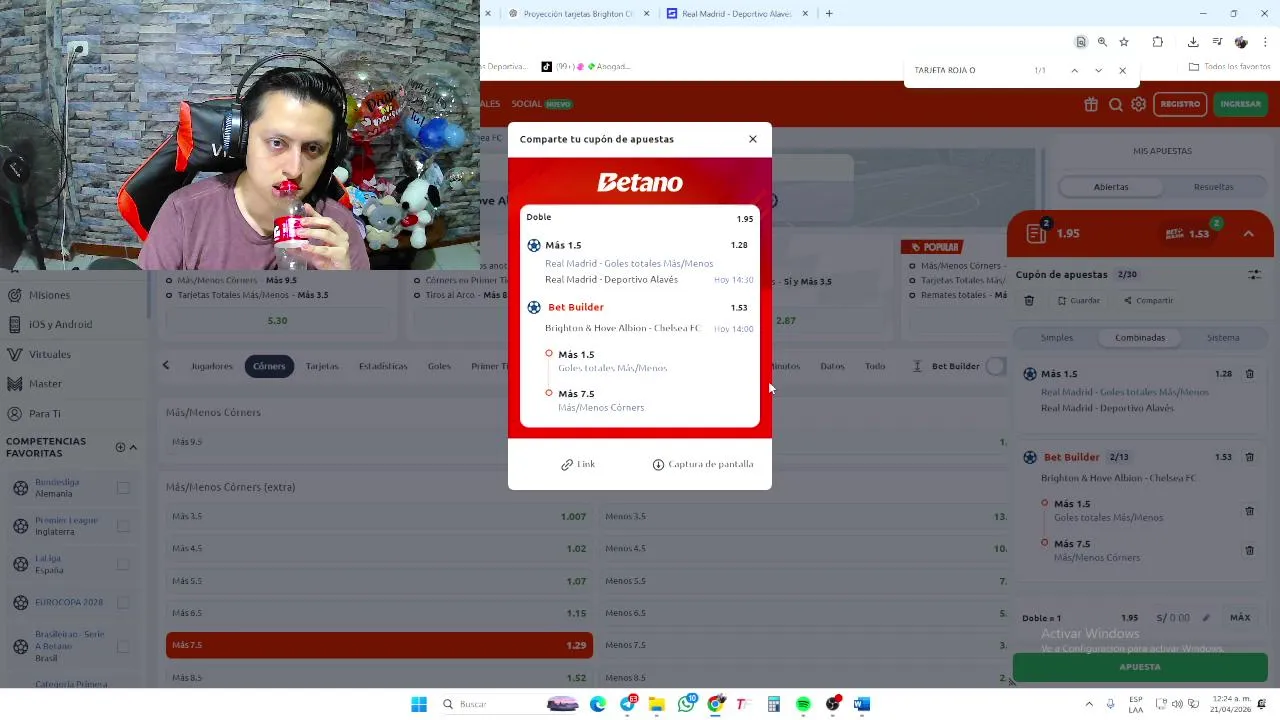Select the Simples bet type tab
The width and height of the screenshot is (1280, 720).
point(1056,338)
